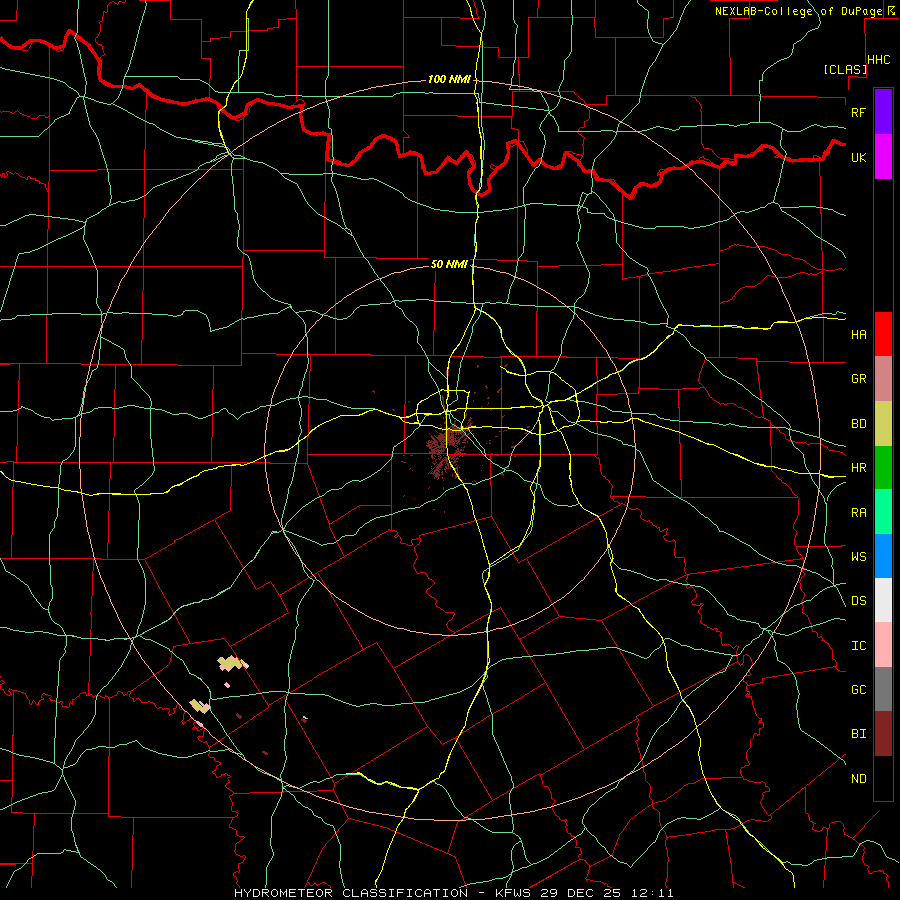Click the GR legend label
Screen dimensions: 900x900
858,379
